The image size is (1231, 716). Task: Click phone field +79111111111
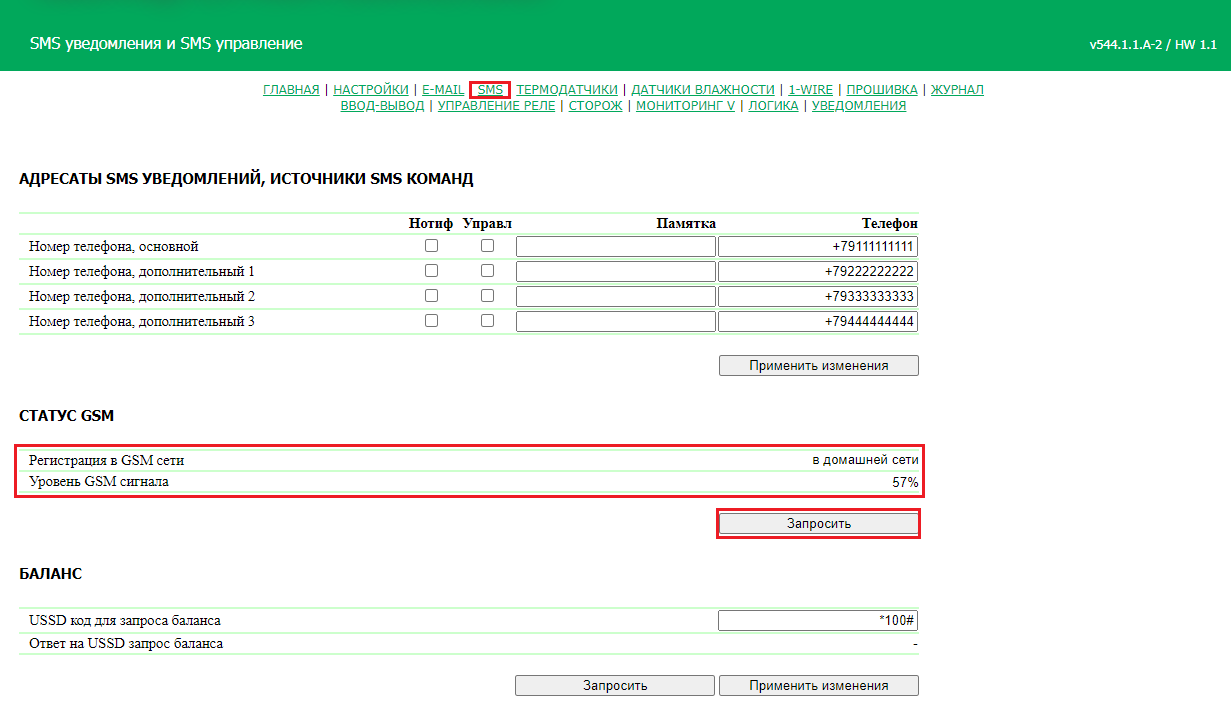coord(818,247)
